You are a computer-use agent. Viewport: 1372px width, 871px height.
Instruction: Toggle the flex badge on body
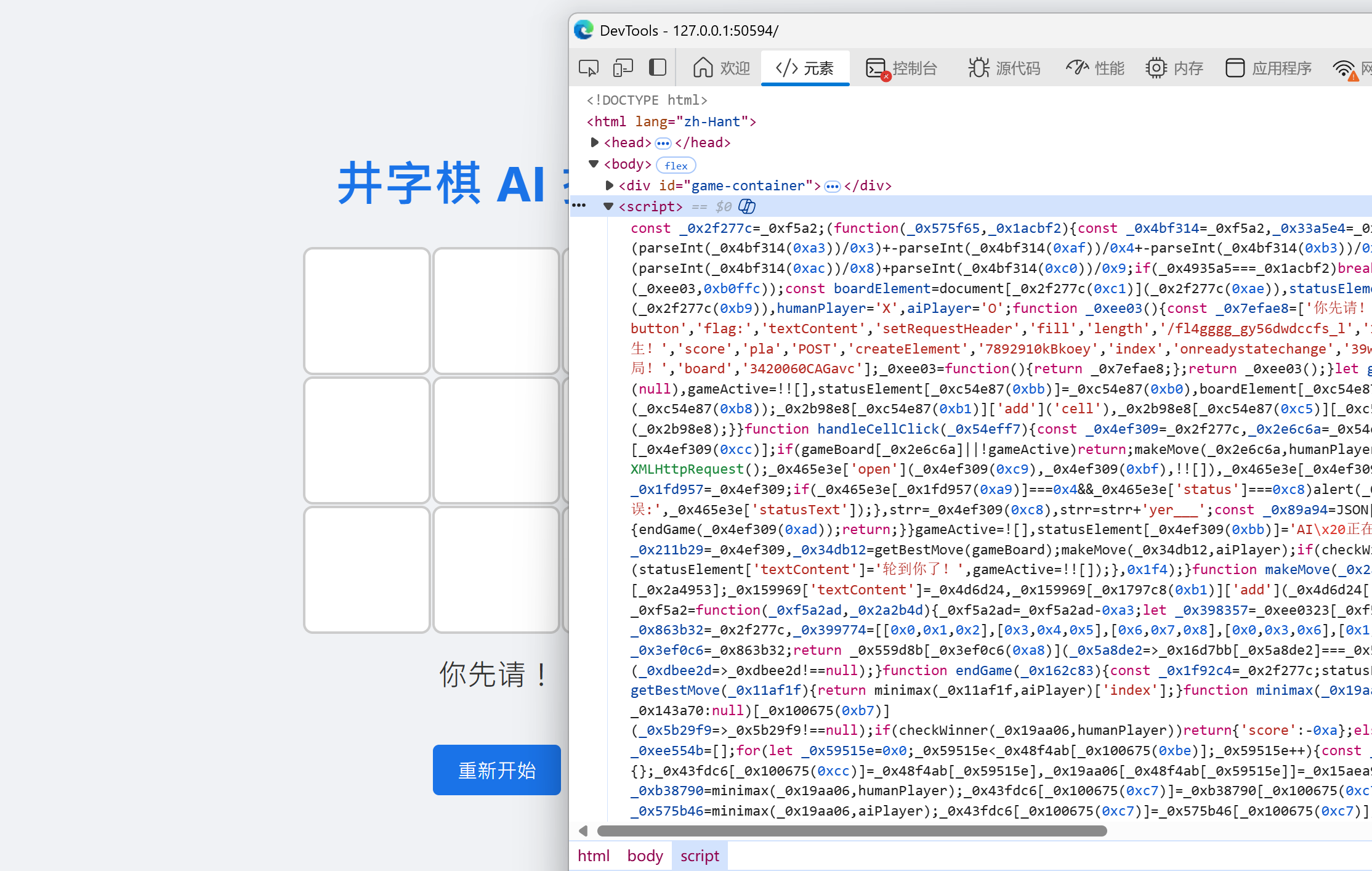[676, 165]
